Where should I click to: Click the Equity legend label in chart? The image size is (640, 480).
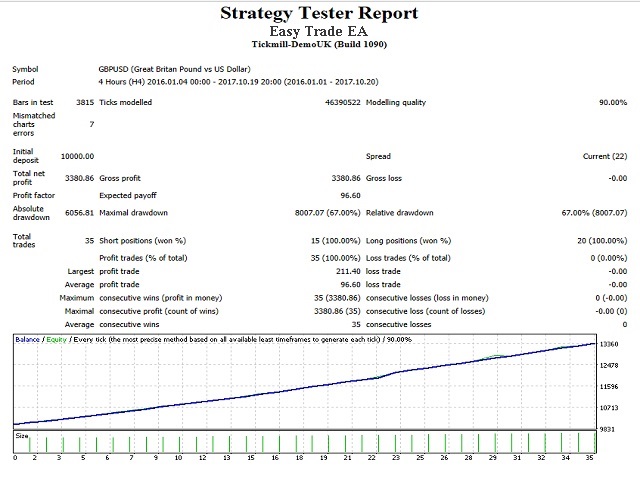coord(56,340)
